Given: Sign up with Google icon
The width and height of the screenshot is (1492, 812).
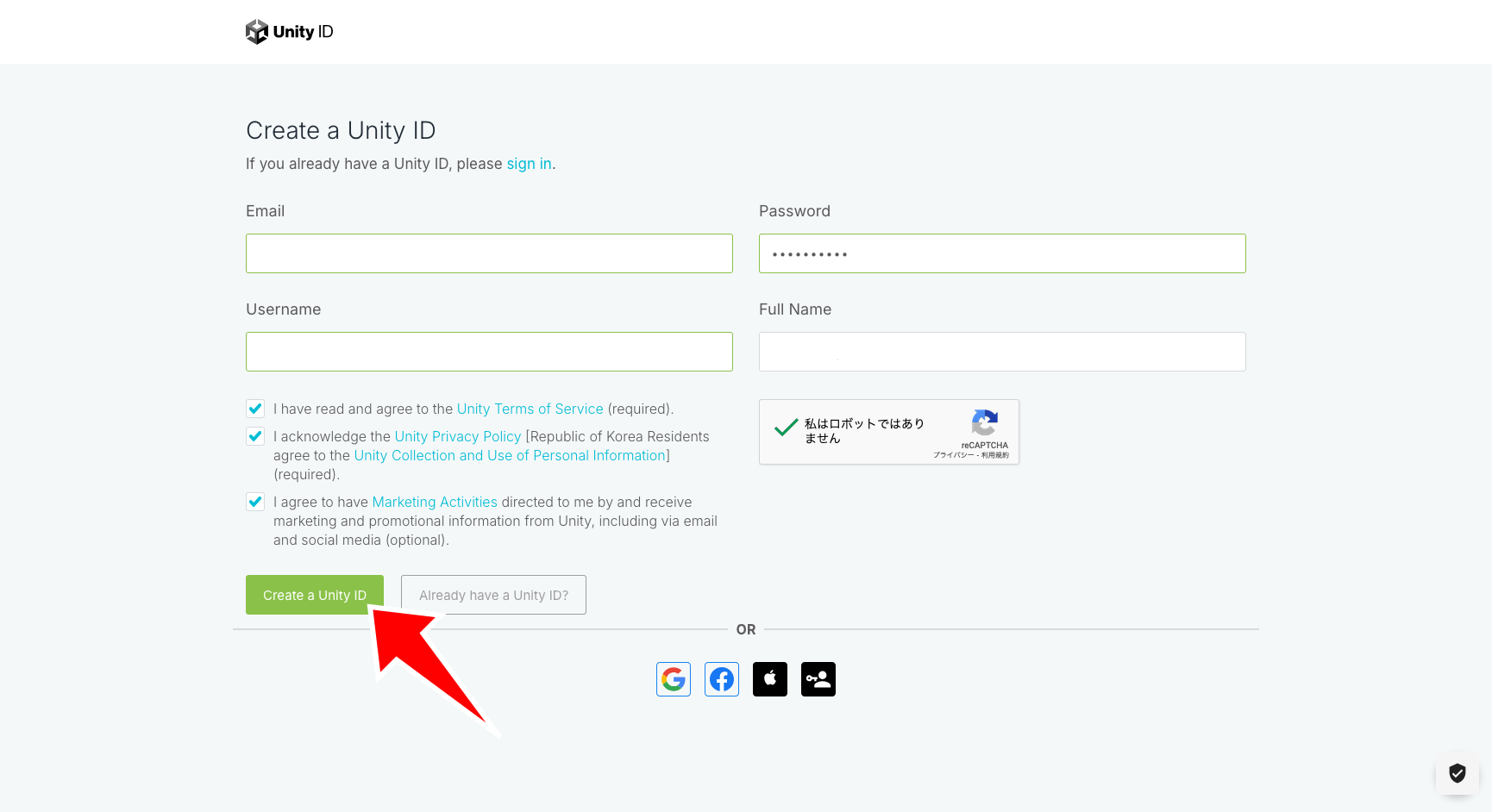Looking at the screenshot, I should [674, 679].
